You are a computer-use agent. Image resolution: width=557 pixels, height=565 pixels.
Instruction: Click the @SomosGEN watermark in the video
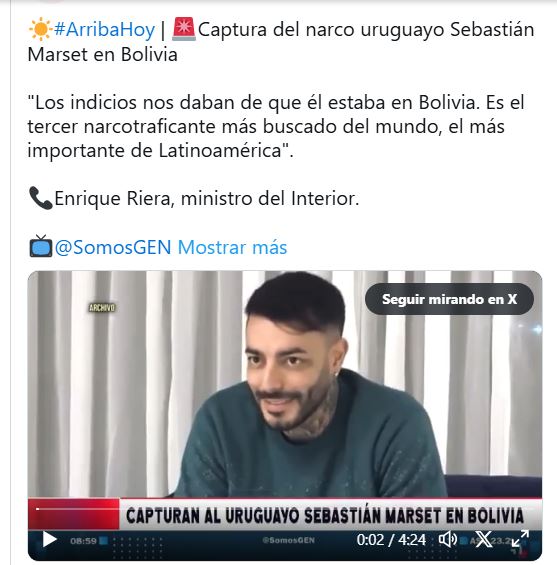[x=288, y=540]
